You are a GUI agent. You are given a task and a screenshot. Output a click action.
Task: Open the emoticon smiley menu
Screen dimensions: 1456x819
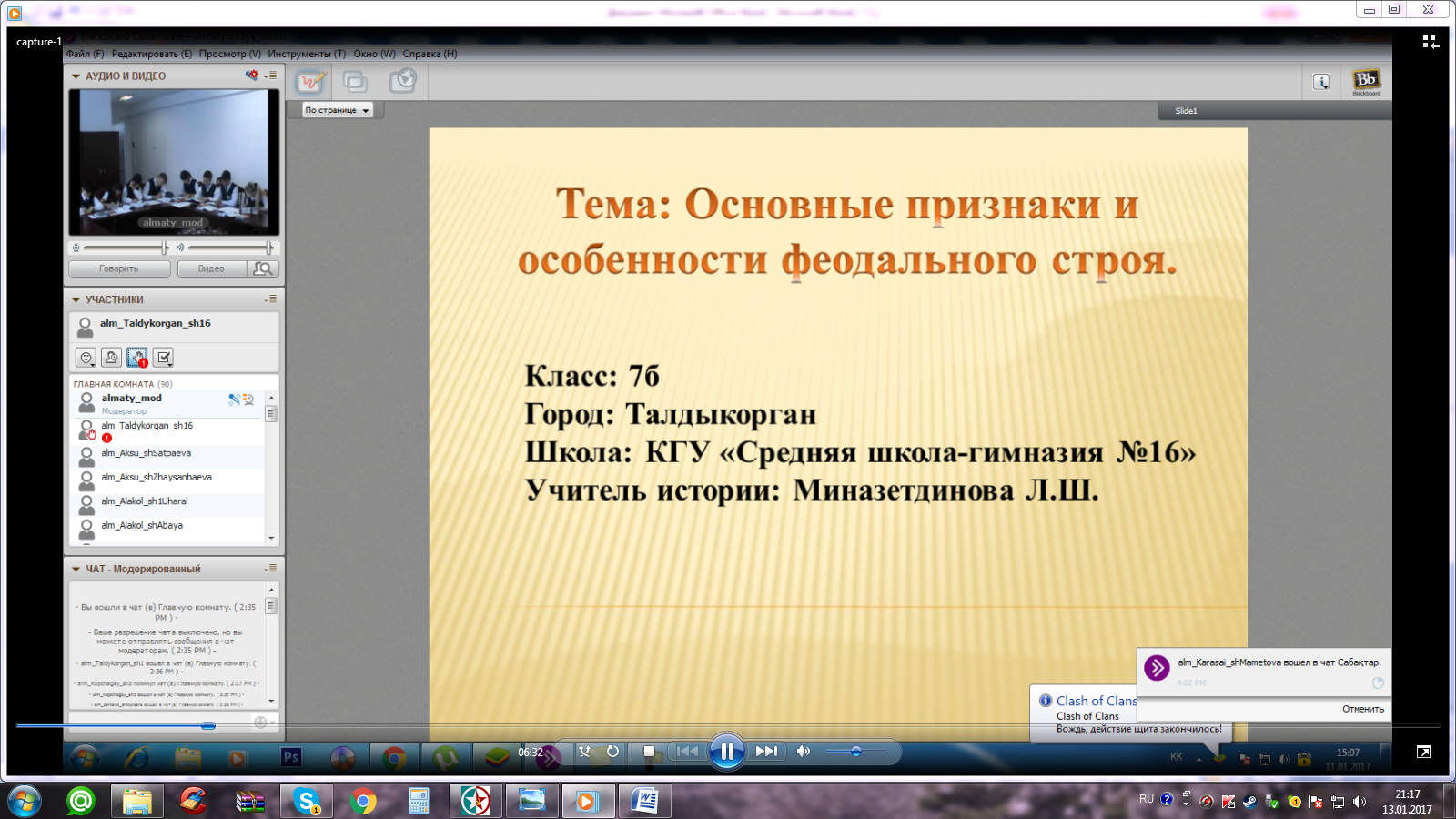click(86, 358)
